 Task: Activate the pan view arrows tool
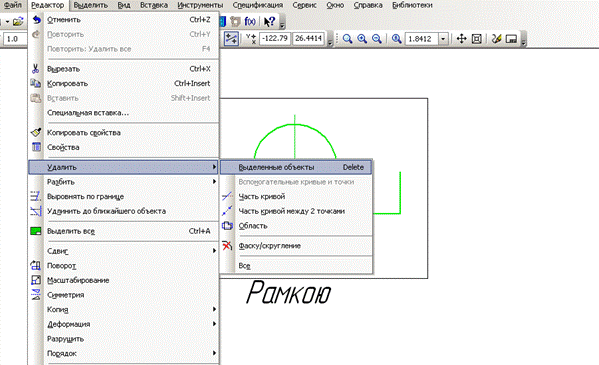click(461, 39)
